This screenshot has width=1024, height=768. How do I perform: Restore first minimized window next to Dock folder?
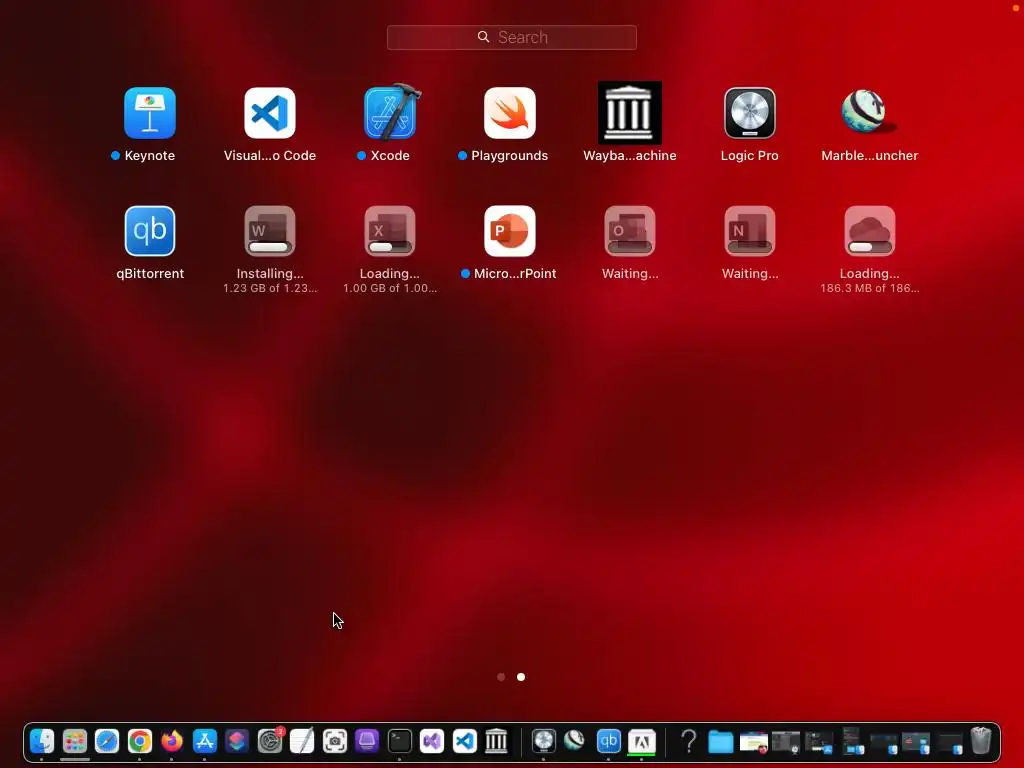pos(754,742)
